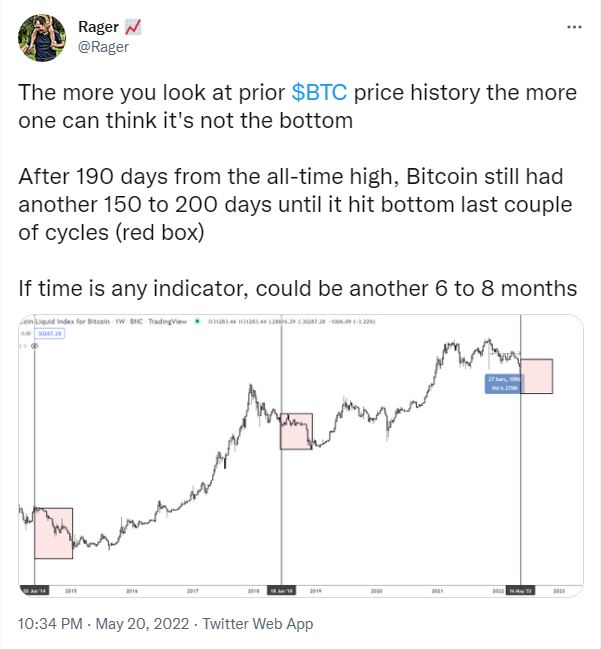Screen dimensions: 601x649
Task: Click the May 20, 2022 date
Action: (142, 624)
